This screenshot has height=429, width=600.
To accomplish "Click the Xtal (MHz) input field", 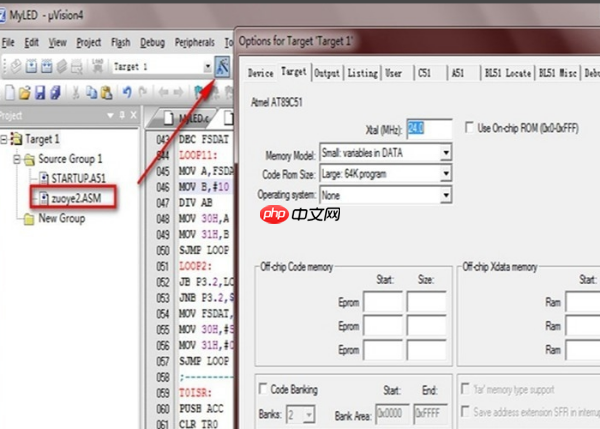I will click(x=429, y=128).
